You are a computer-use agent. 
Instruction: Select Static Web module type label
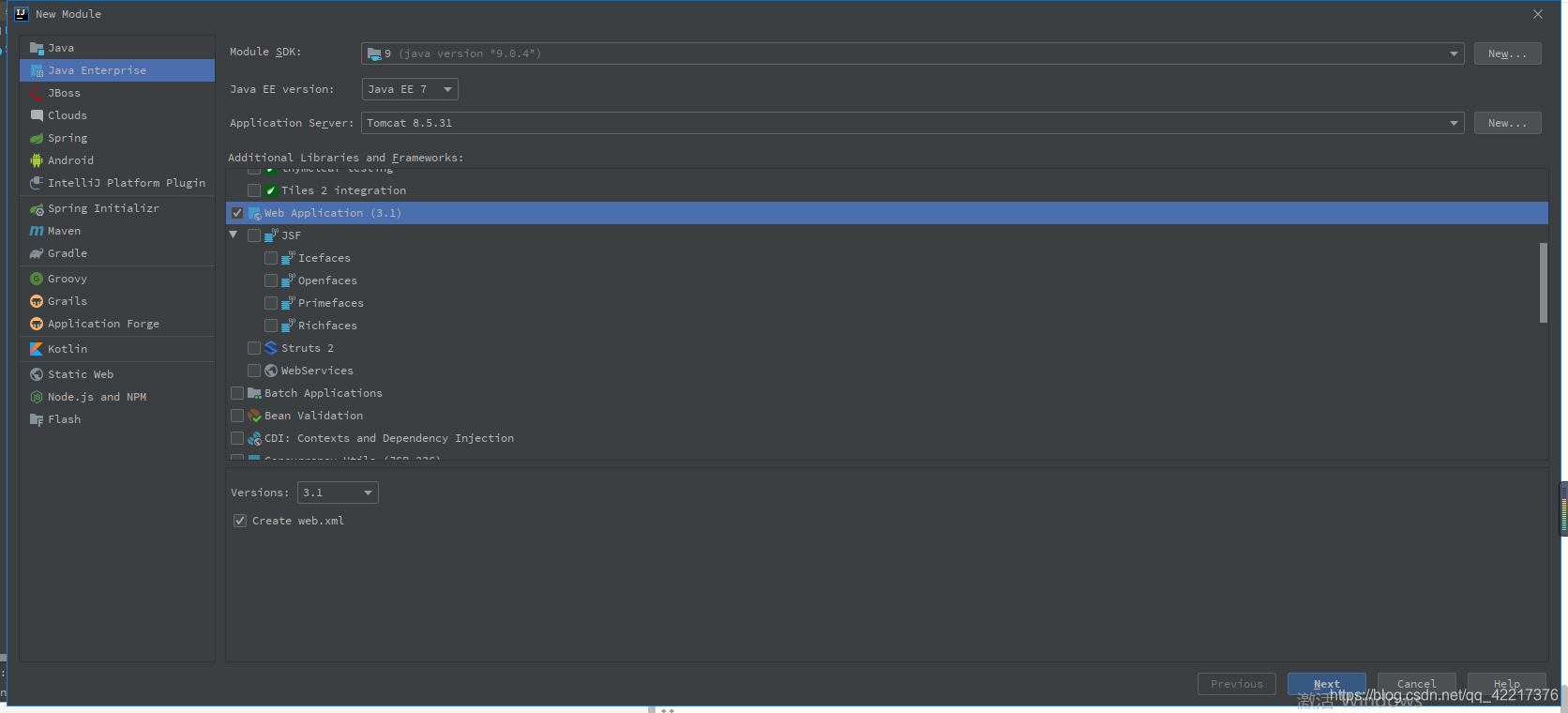tap(81, 374)
